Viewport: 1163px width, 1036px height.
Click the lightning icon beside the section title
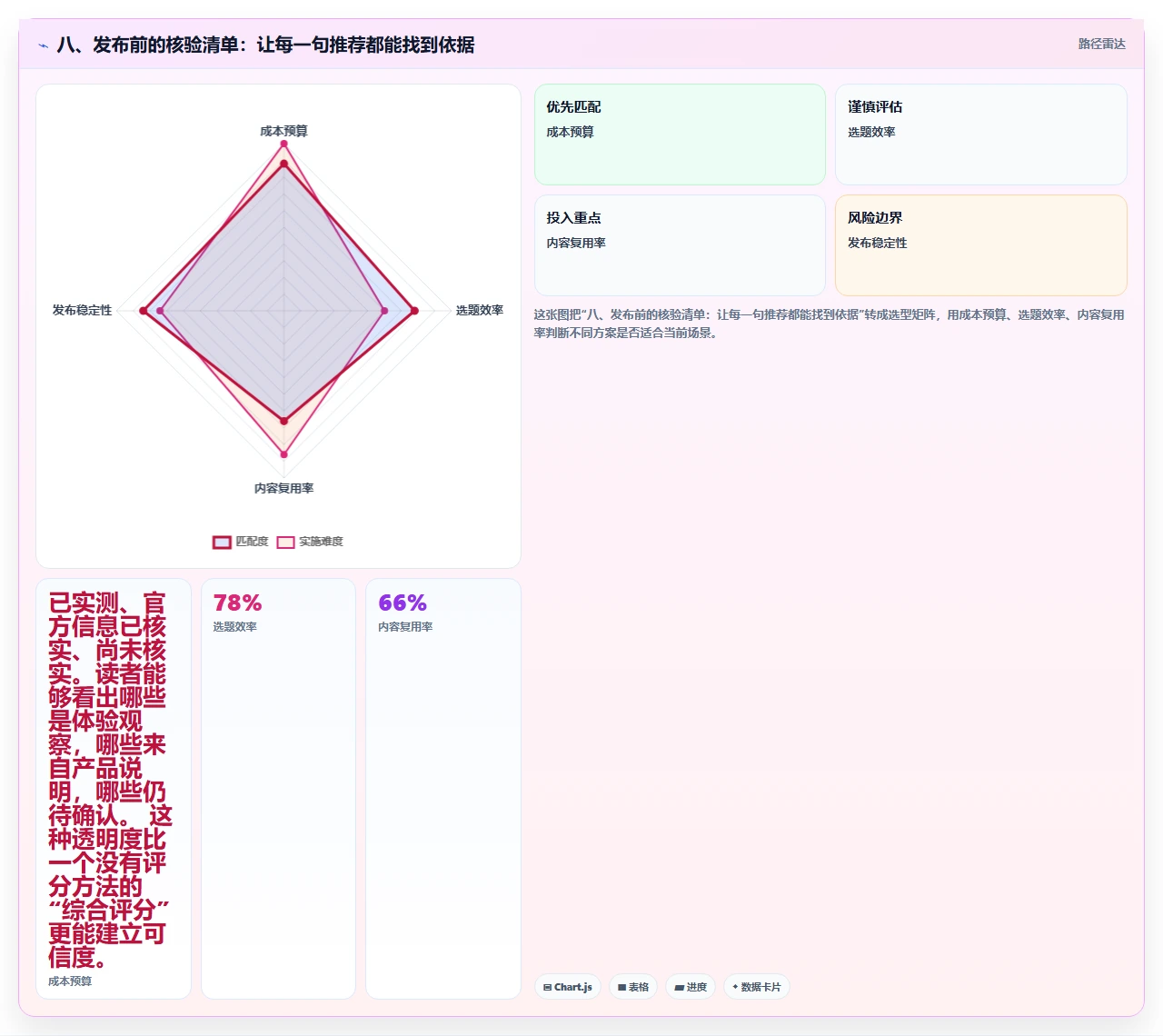pos(43,45)
